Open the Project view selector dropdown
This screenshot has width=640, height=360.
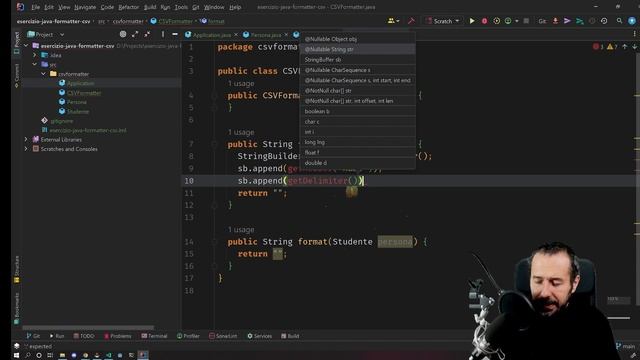tap(46, 35)
